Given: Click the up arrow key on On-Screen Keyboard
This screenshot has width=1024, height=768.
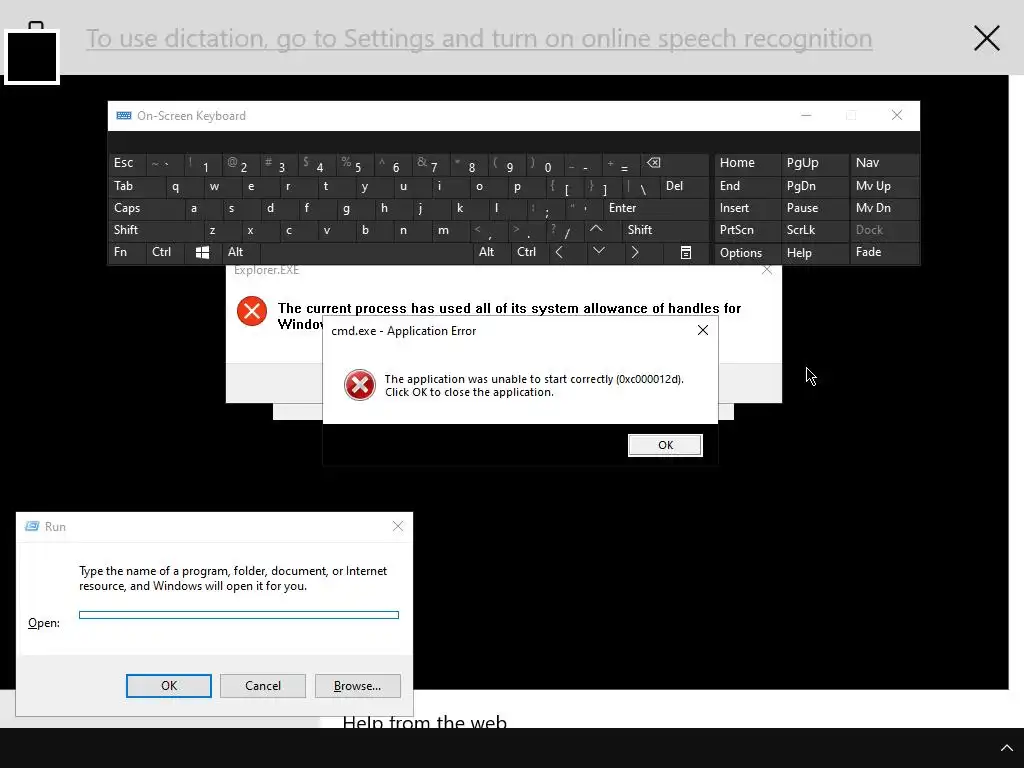Looking at the screenshot, I should pyautogui.click(x=596, y=230).
